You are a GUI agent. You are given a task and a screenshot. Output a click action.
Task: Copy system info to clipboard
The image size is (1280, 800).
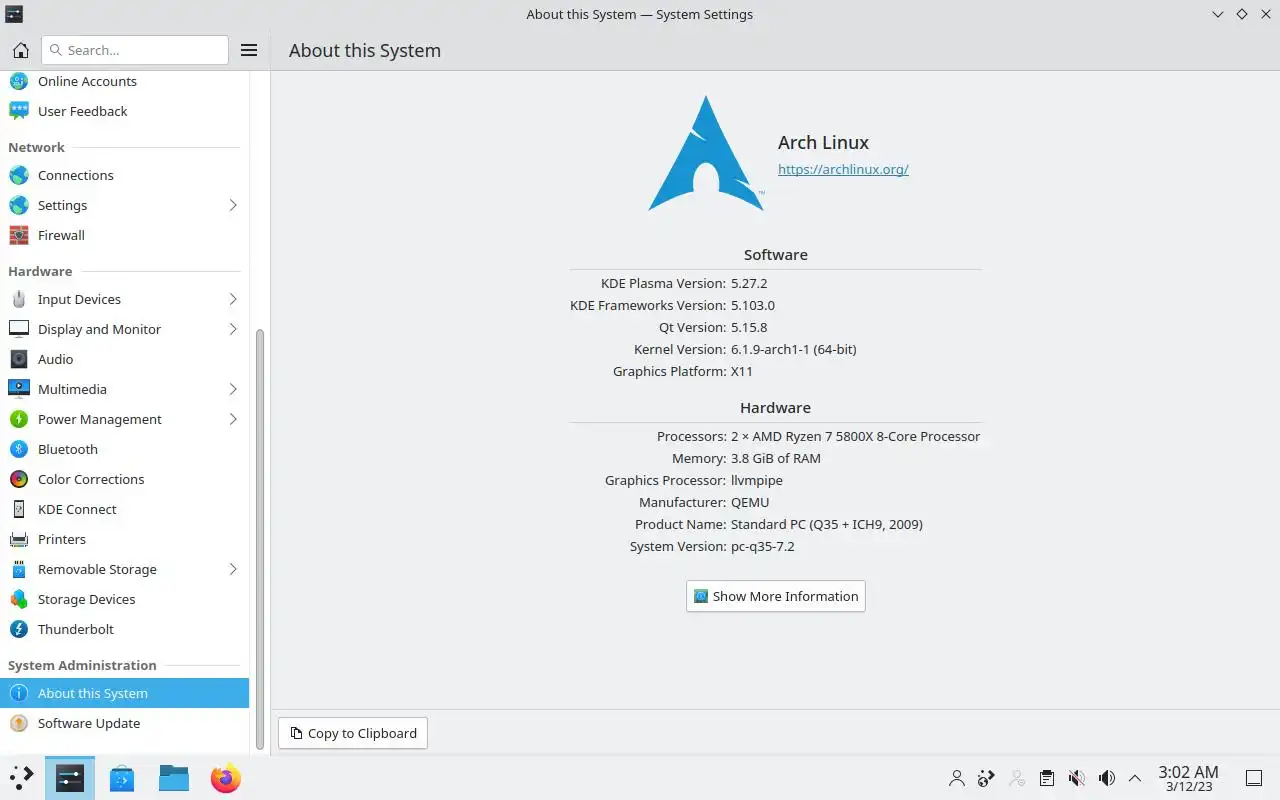pyautogui.click(x=353, y=733)
